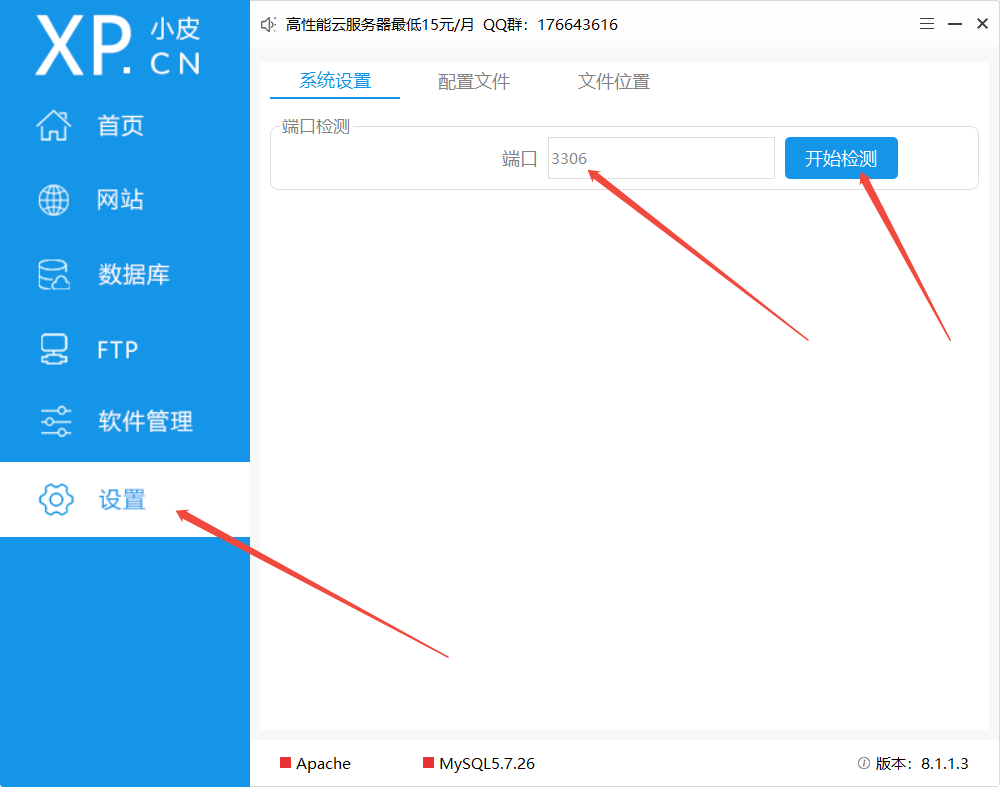Switch to the 系统设置 tab
The width and height of the screenshot is (1000, 787).
pos(335,82)
